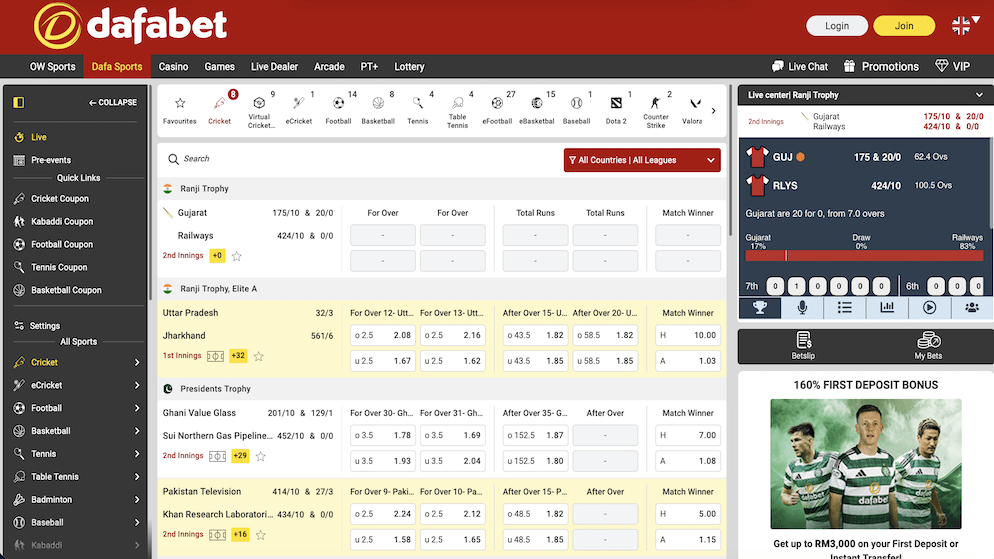Open the My Bets panel

(x=928, y=346)
